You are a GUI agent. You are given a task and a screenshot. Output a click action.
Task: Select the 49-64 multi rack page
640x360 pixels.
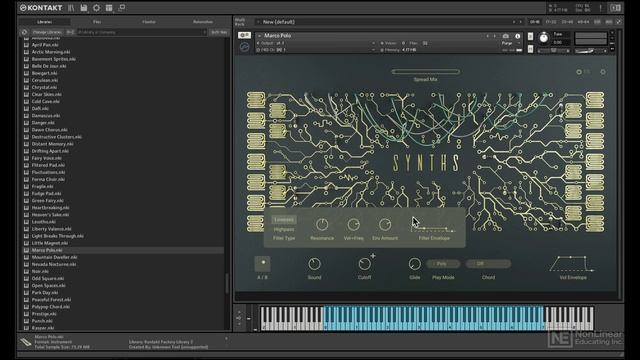click(583, 22)
